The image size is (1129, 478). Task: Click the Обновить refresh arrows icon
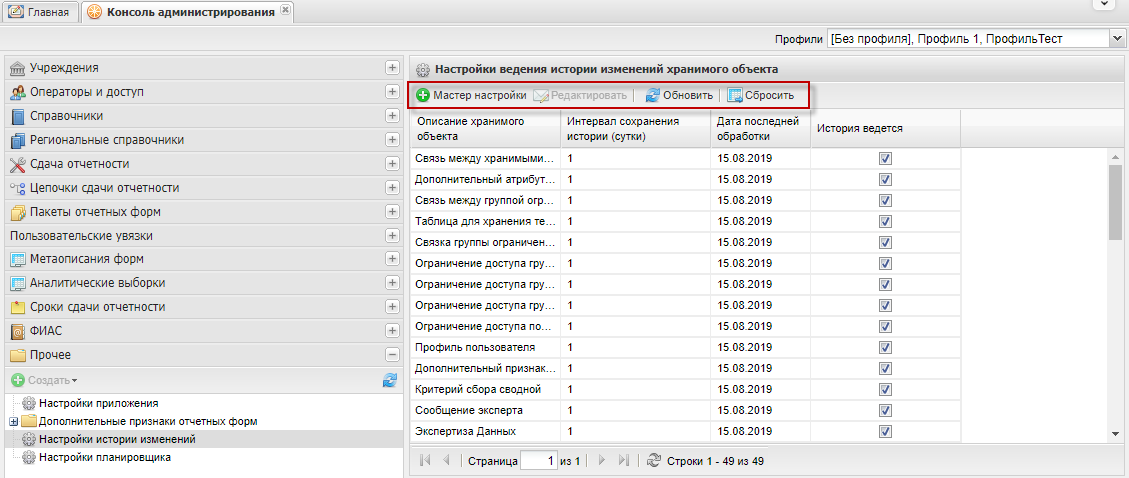click(x=652, y=95)
